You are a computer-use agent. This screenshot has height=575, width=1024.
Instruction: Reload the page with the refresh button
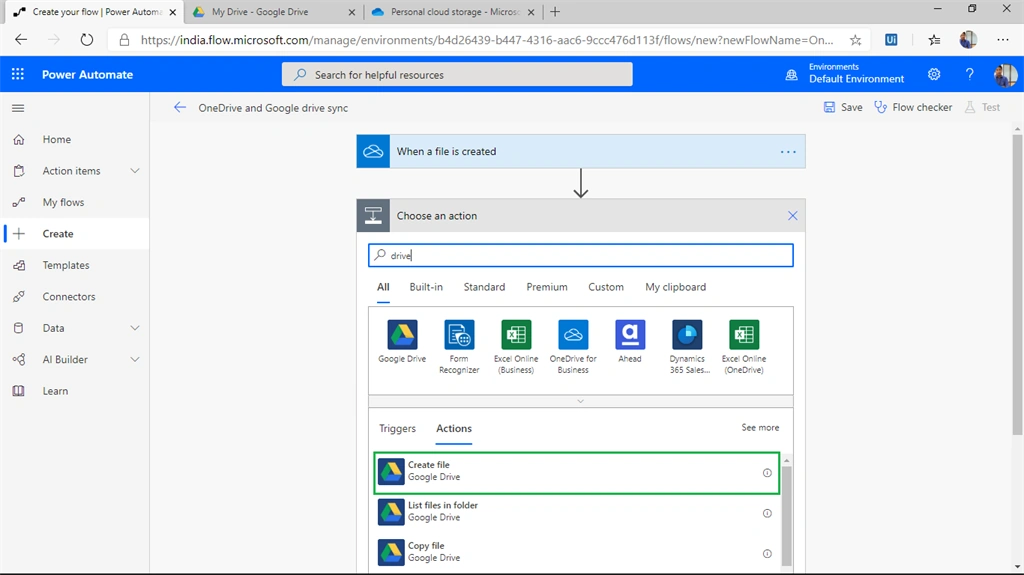pyautogui.click(x=86, y=40)
